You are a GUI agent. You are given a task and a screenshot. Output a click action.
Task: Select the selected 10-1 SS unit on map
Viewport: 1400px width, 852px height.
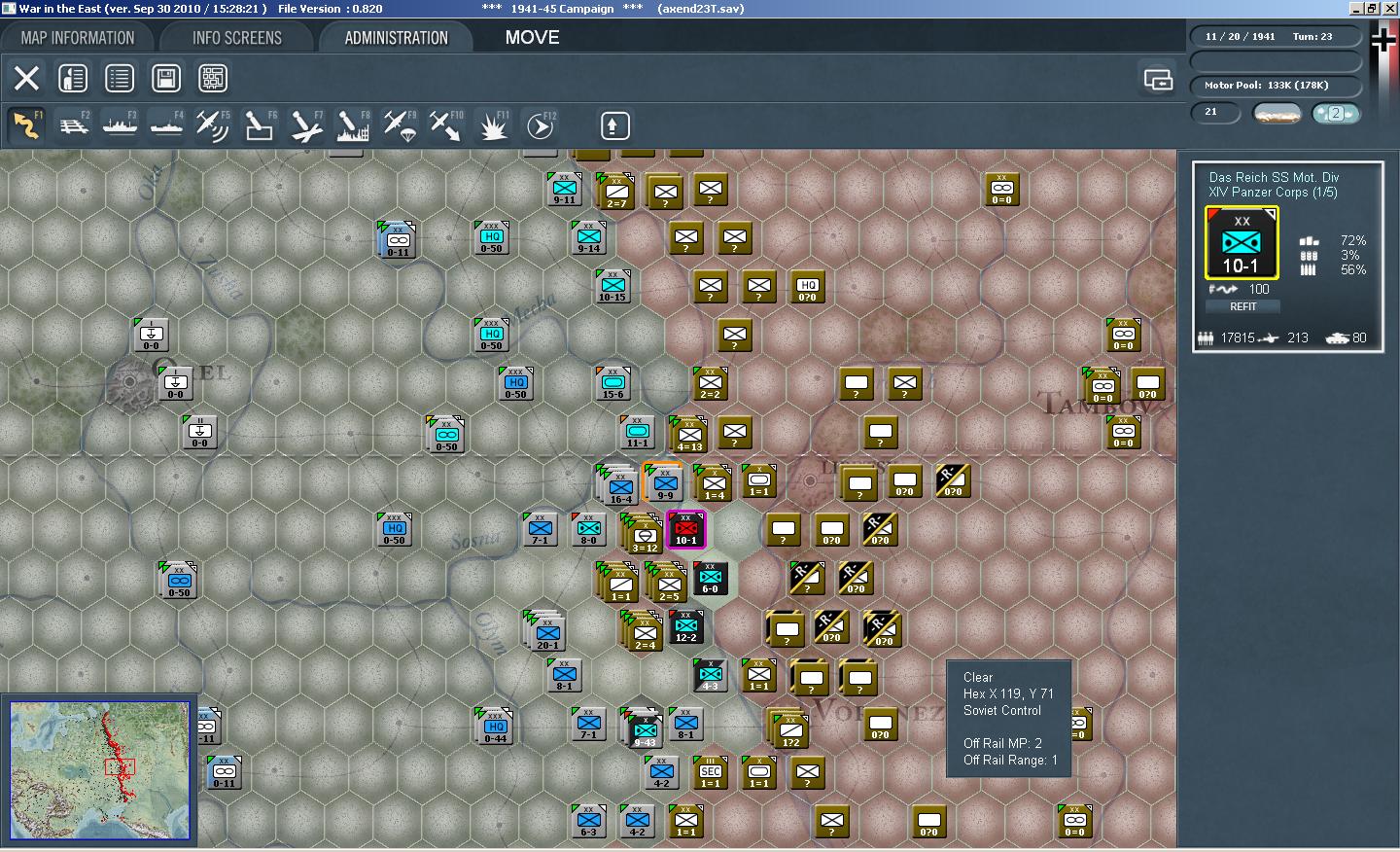click(686, 530)
